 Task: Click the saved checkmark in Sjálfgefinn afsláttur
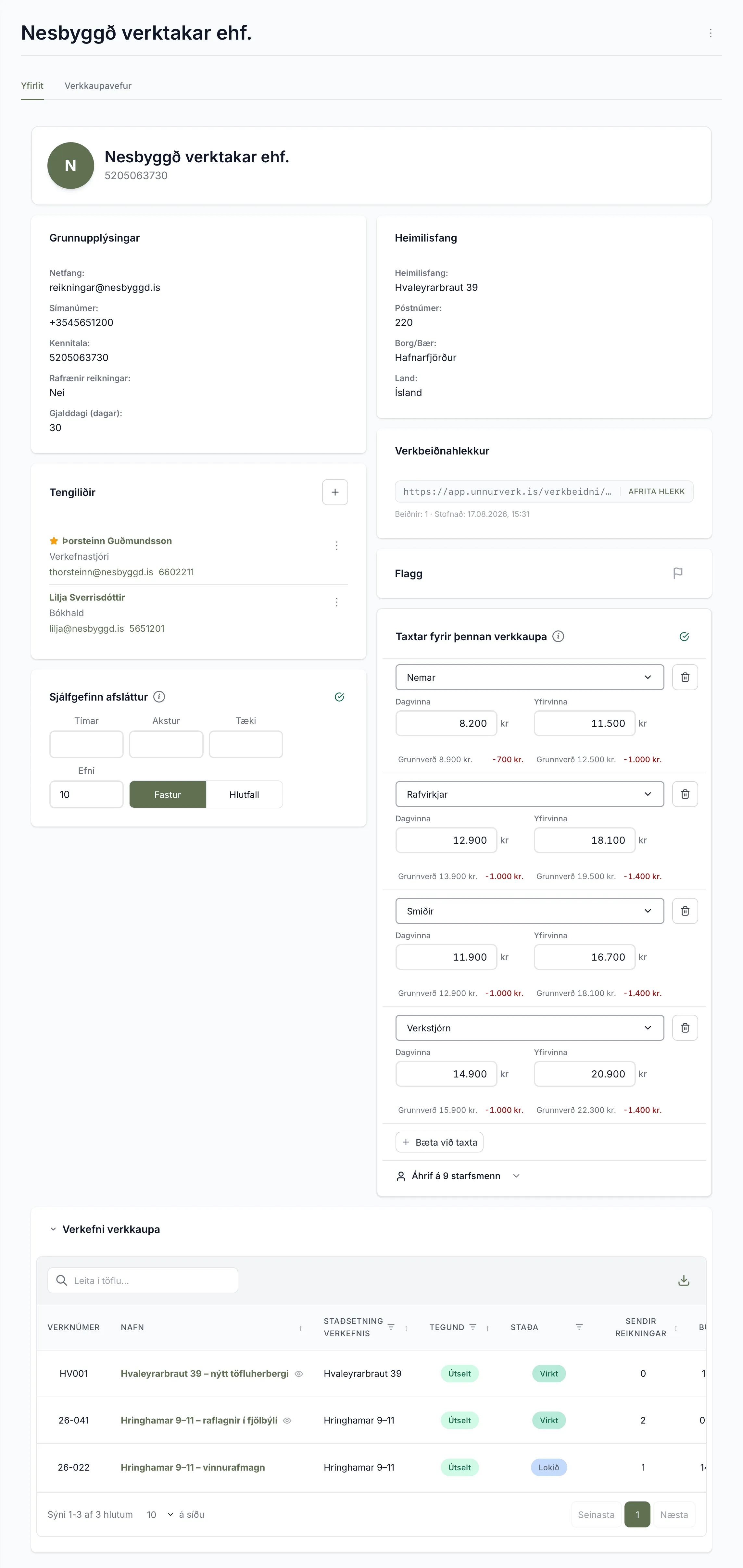pyautogui.click(x=339, y=696)
